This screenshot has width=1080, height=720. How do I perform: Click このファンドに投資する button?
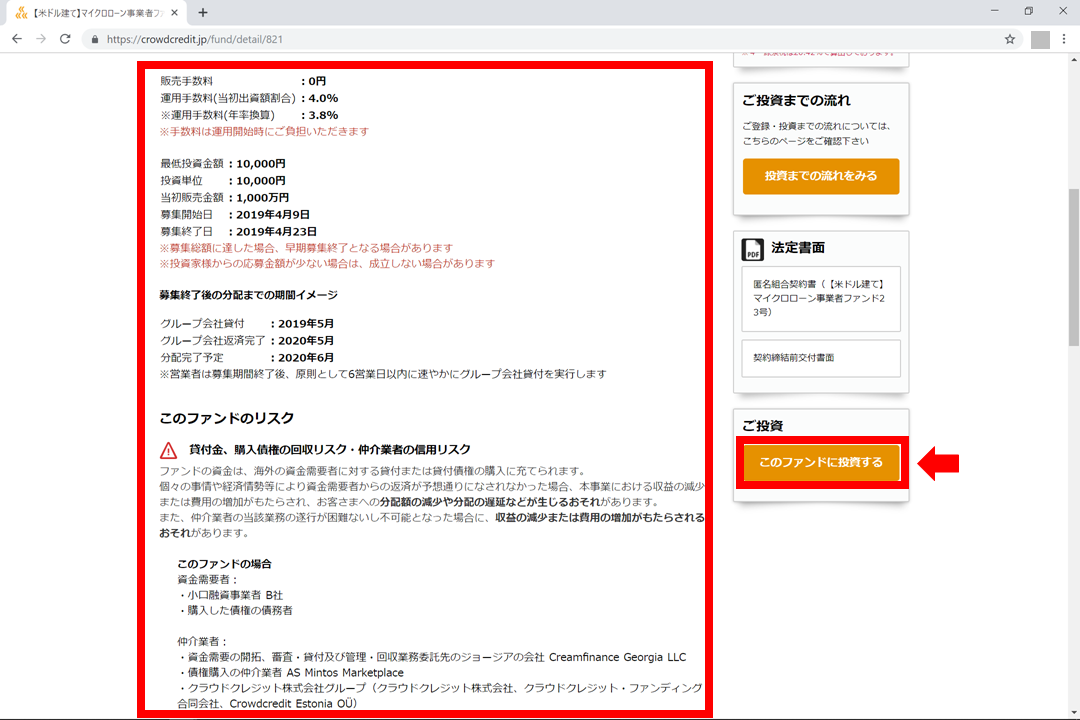click(x=821, y=462)
